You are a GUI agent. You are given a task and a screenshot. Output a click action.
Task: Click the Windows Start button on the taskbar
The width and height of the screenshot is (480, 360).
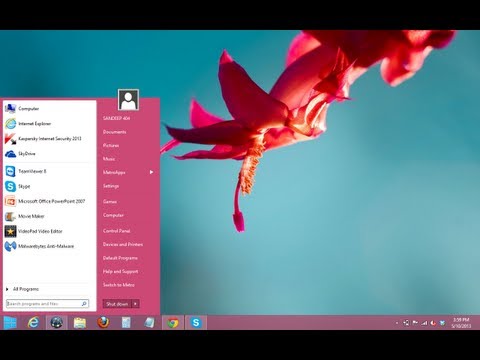tap(10, 323)
